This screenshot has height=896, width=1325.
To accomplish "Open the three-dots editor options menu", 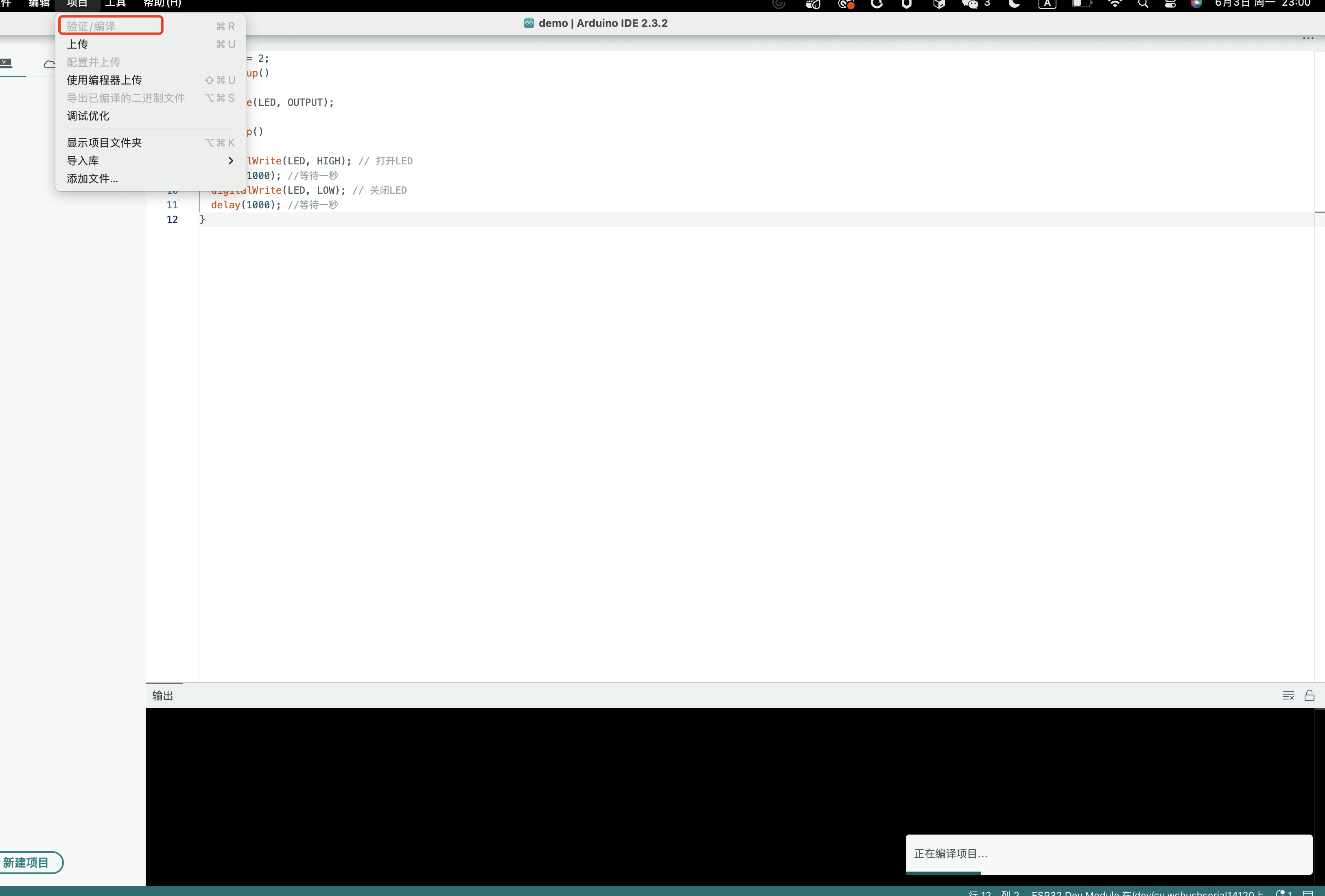I will [1308, 38].
